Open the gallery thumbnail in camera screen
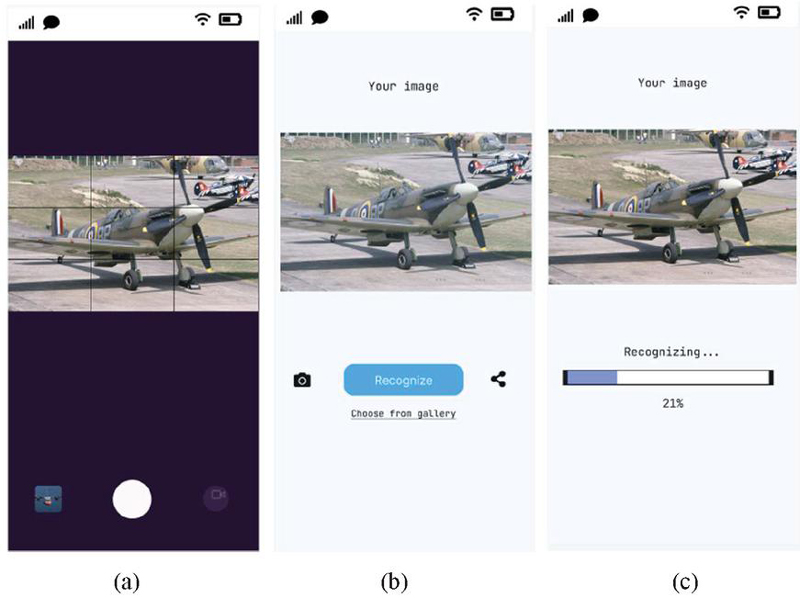800x598 pixels. pos(48,499)
